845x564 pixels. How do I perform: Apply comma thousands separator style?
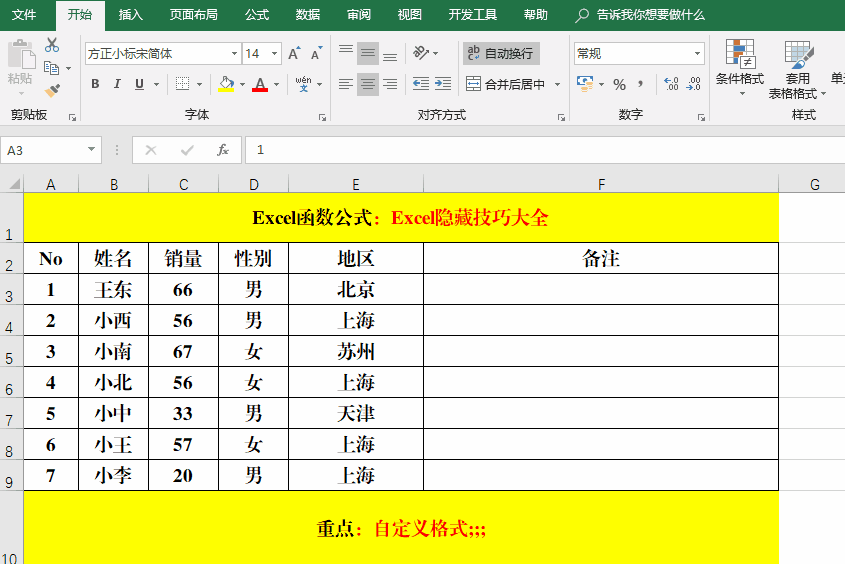click(x=640, y=84)
